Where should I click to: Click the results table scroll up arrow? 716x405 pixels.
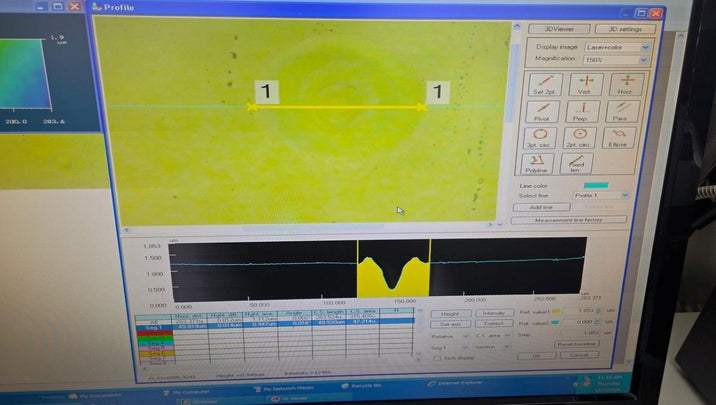[x=419, y=311]
